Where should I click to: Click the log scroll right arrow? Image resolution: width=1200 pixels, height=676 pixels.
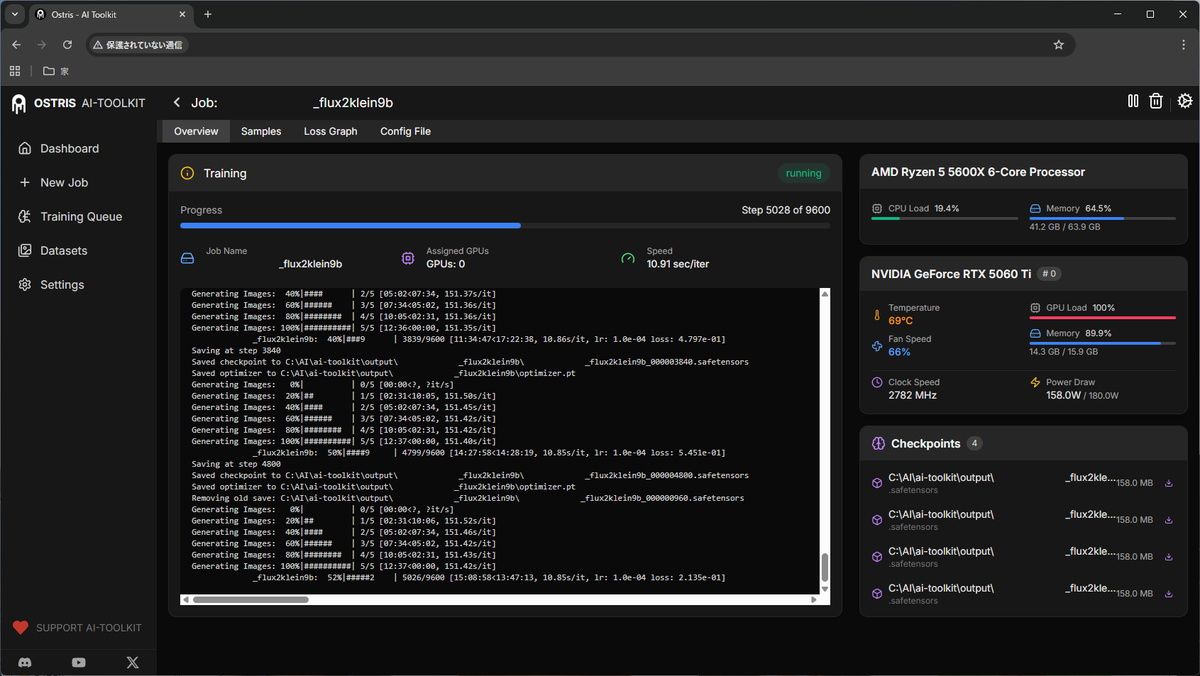814,599
